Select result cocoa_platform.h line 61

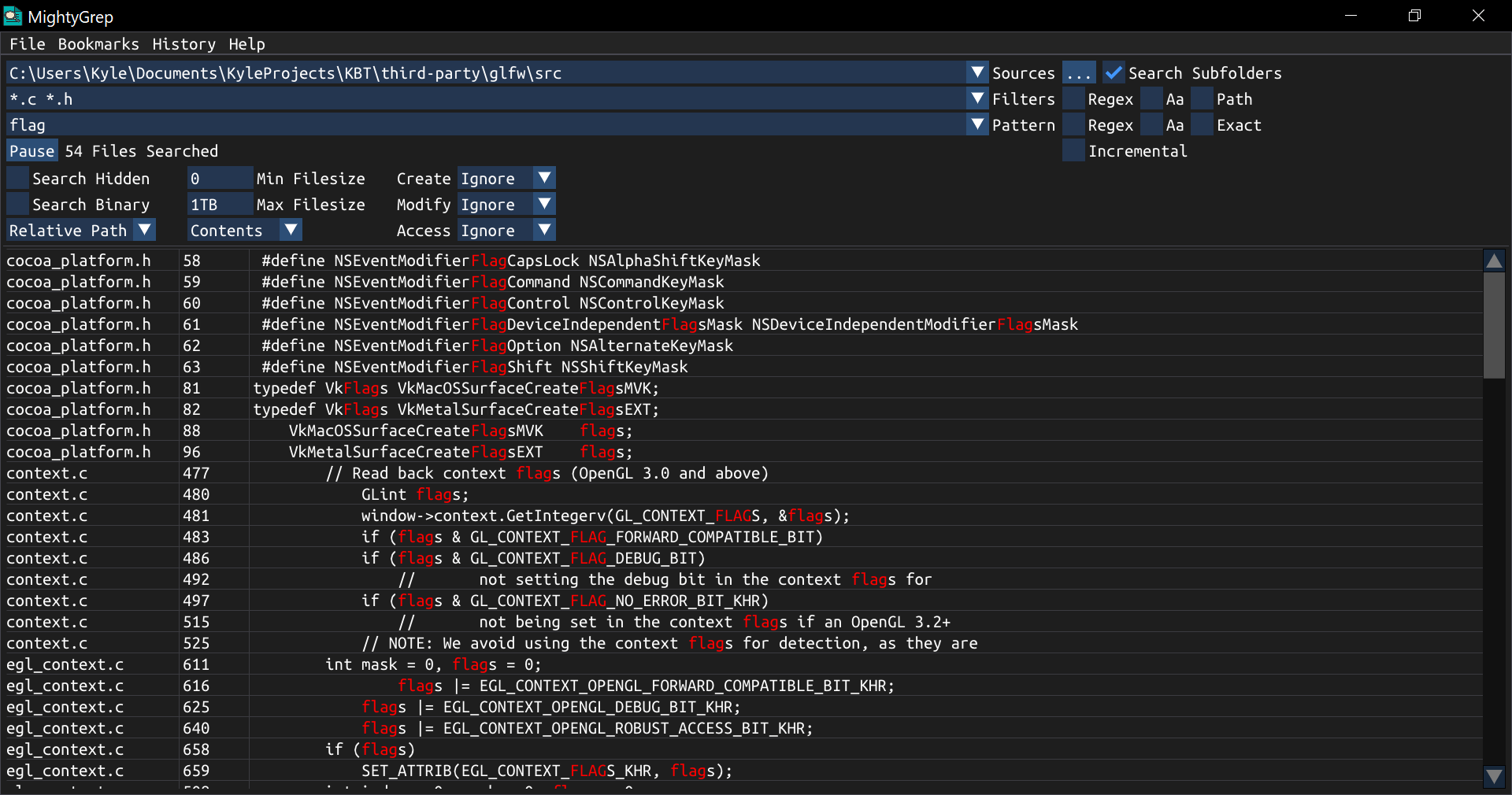(743, 324)
